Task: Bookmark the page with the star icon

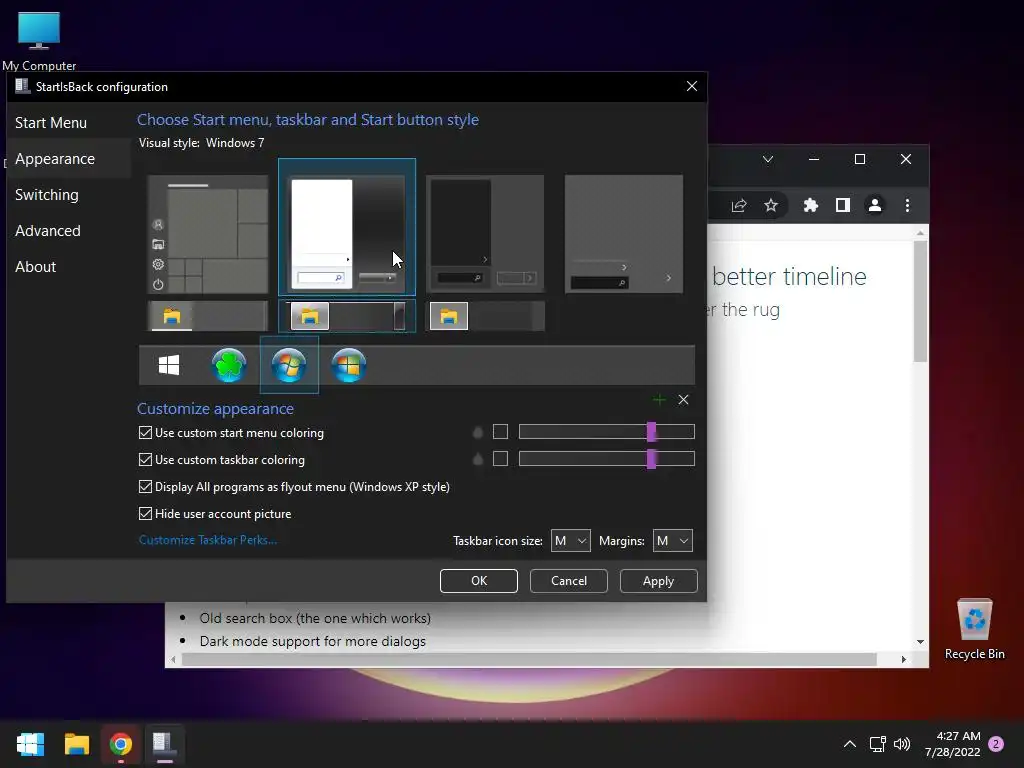Action: pyautogui.click(x=771, y=205)
